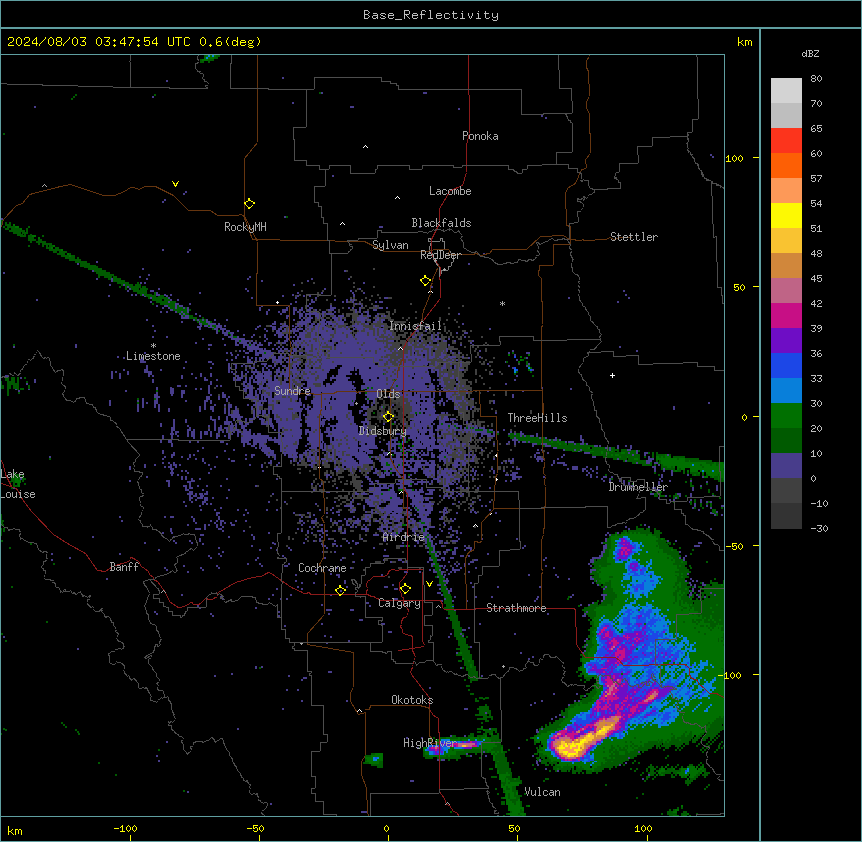Select the yellow radar site marker near Olds

[388, 417]
